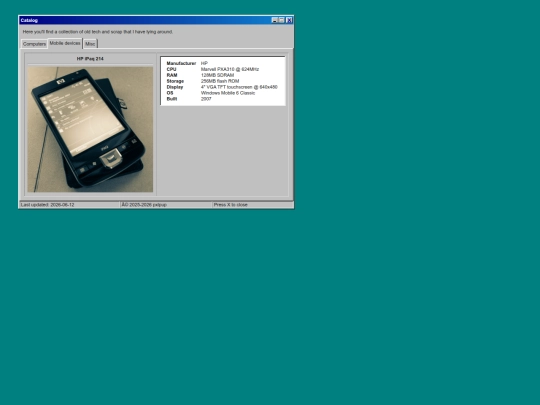Close the Catalog window
Image resolution: width=540 pixels, height=405 pixels.
pos(289,20)
